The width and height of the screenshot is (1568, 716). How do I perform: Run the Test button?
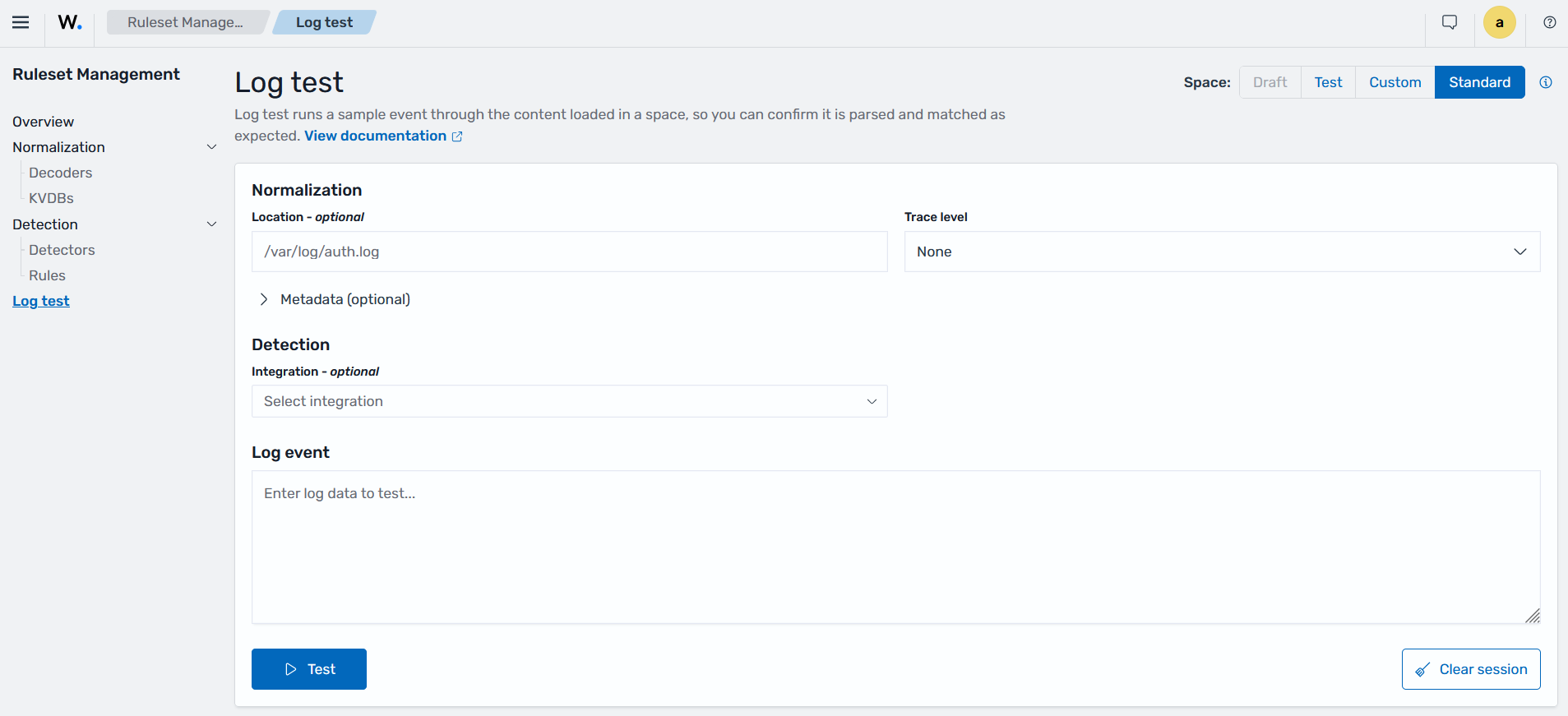309,669
